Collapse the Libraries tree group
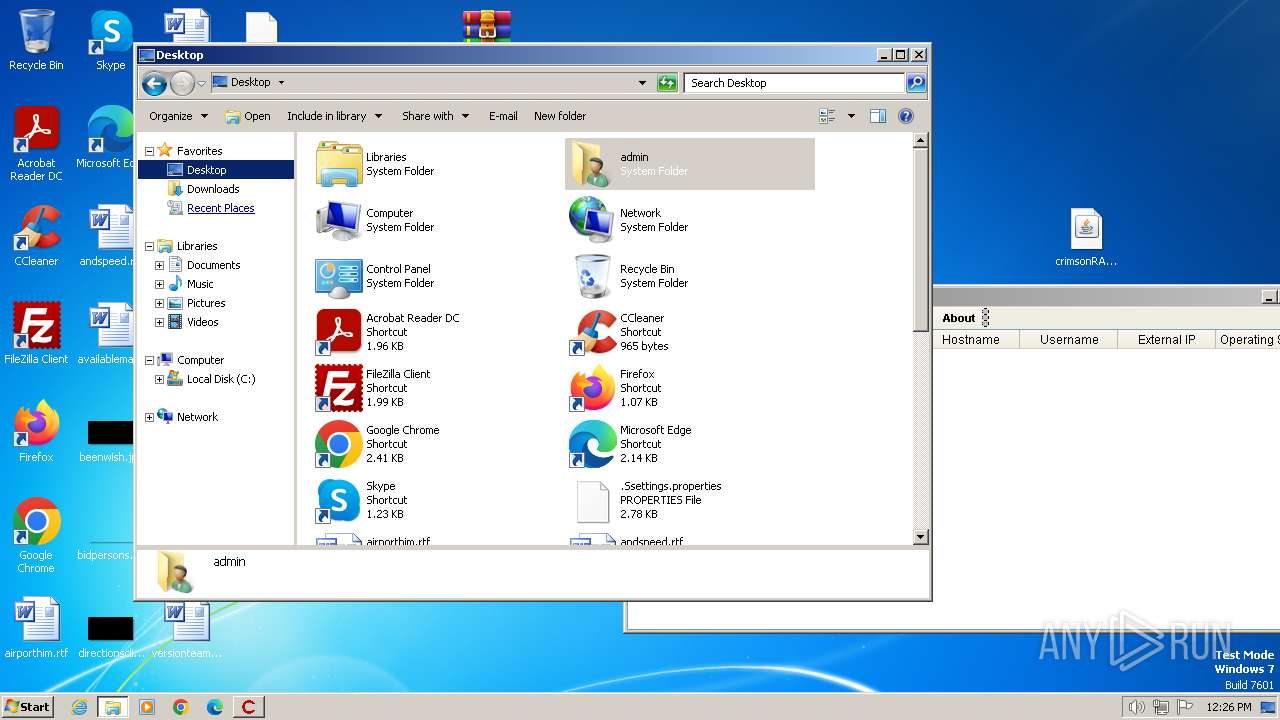1280x720 pixels. tap(149, 246)
